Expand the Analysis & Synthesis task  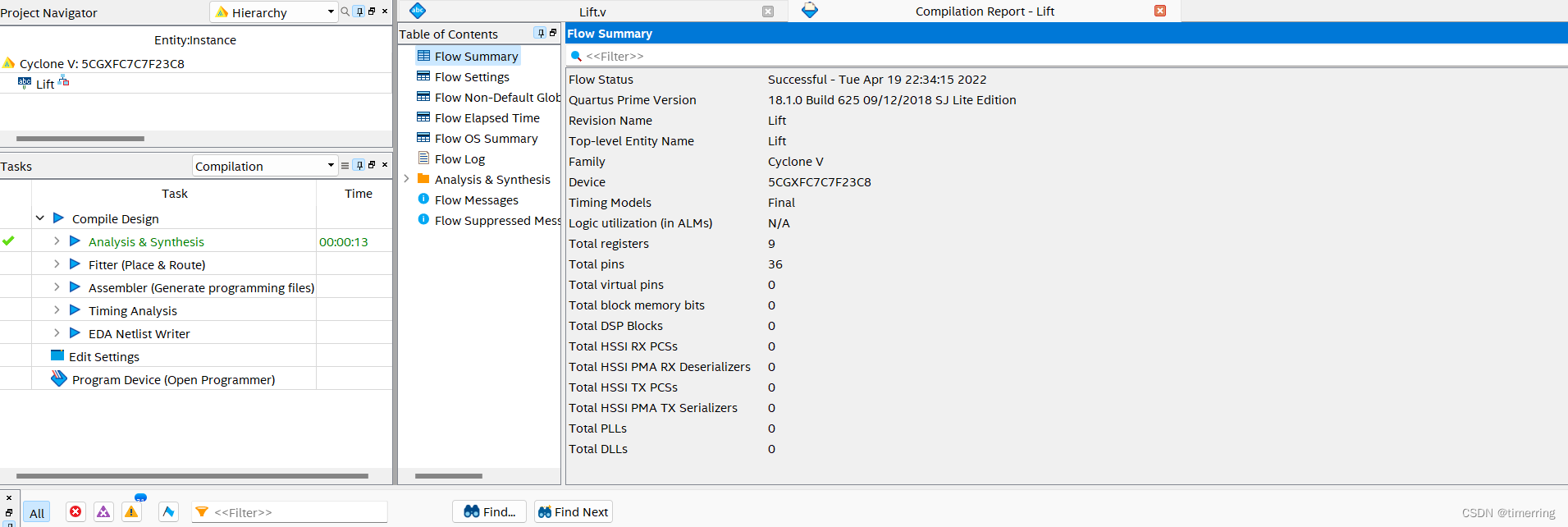57,241
